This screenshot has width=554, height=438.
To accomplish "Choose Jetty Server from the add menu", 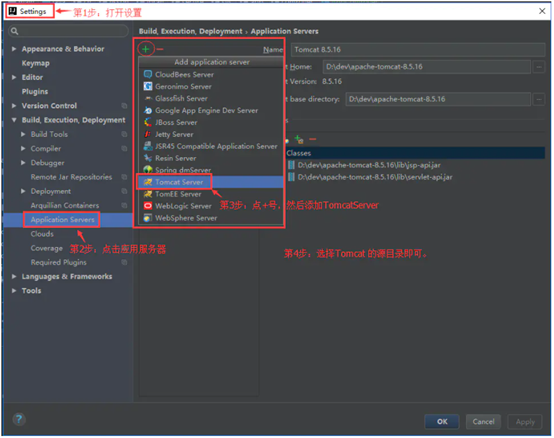I will tap(211, 134).
